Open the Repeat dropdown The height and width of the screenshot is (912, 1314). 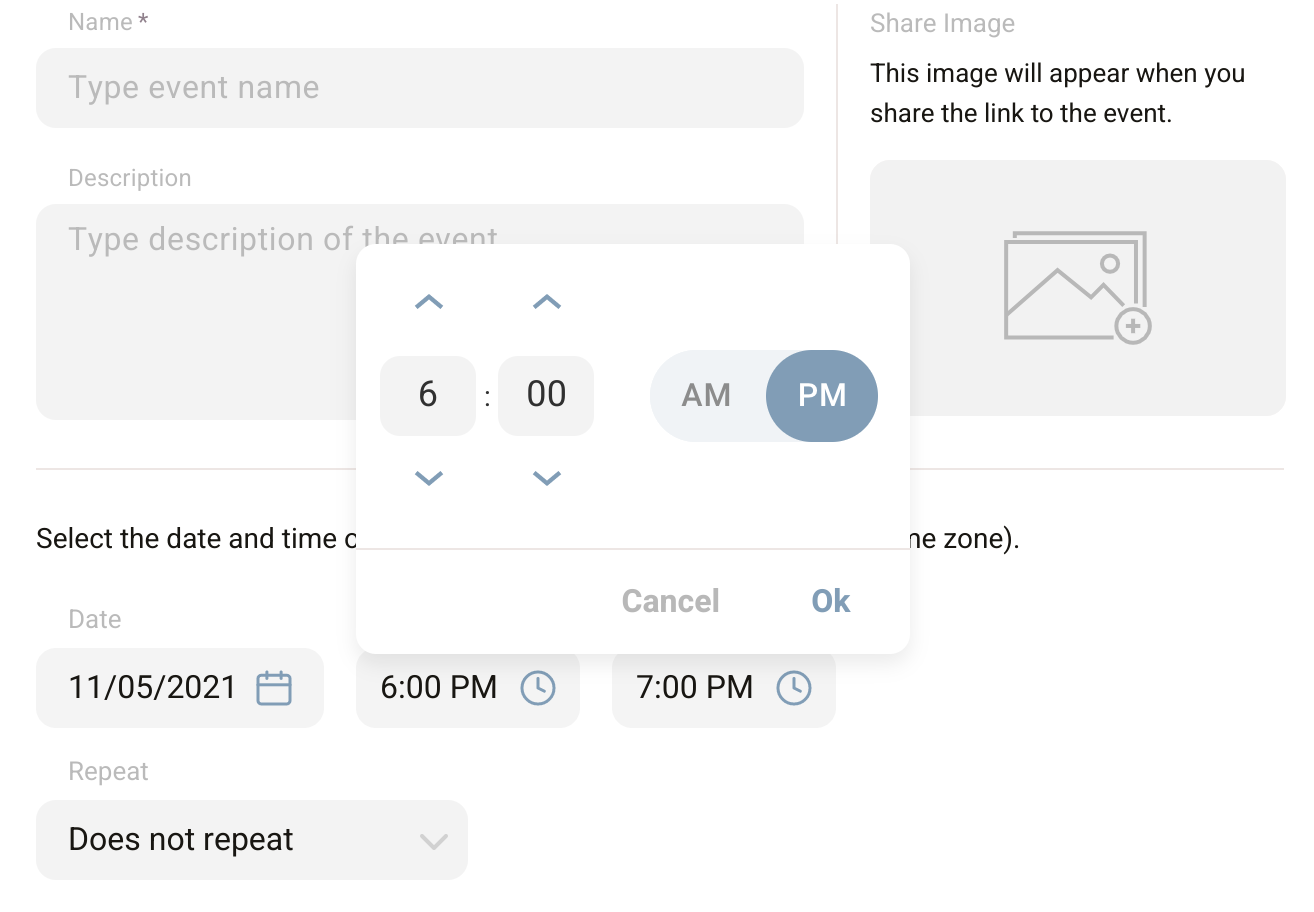[251, 840]
